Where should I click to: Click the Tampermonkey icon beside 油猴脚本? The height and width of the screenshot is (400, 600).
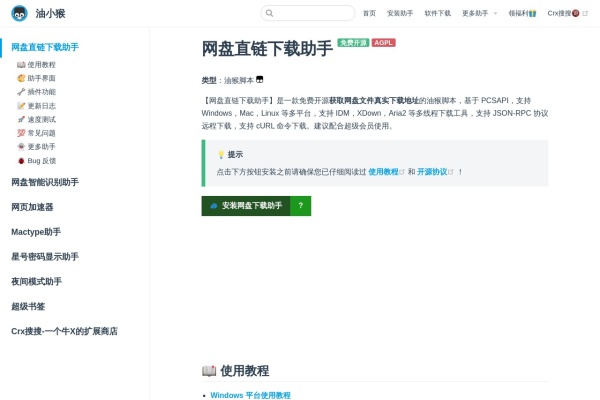(x=260, y=79)
